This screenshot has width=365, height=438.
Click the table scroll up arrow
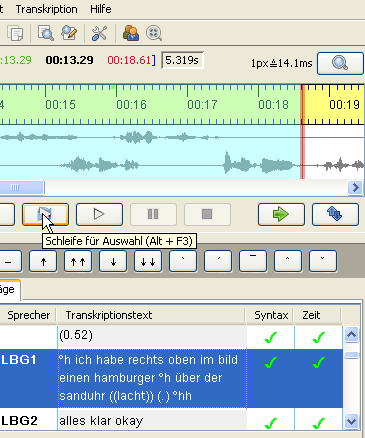pos(351,334)
